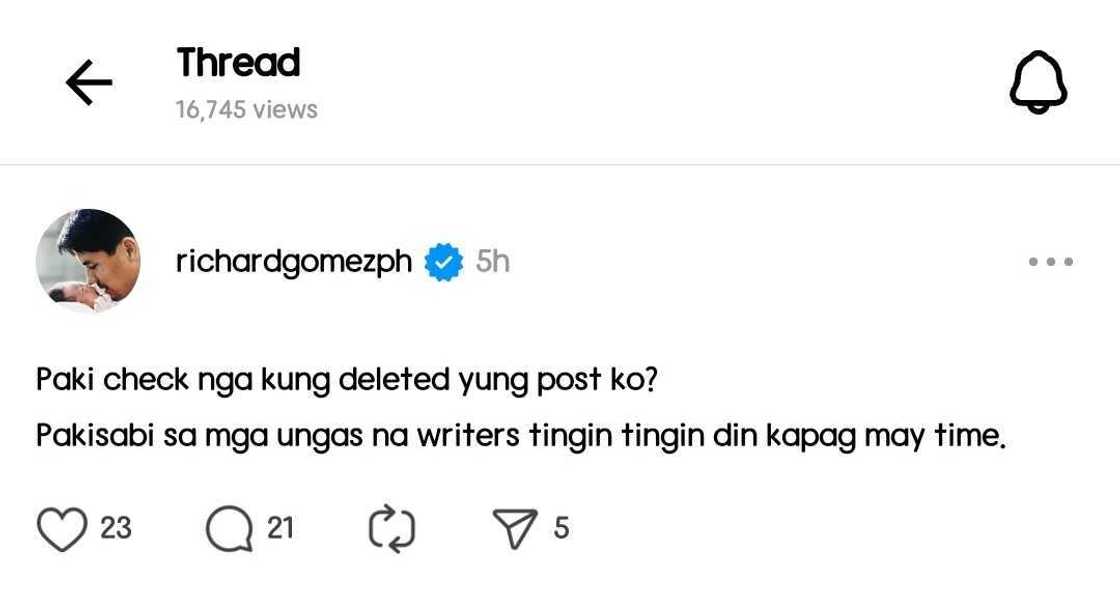Tap the back arrow icon
The width and height of the screenshot is (1120, 593).
[x=89, y=82]
